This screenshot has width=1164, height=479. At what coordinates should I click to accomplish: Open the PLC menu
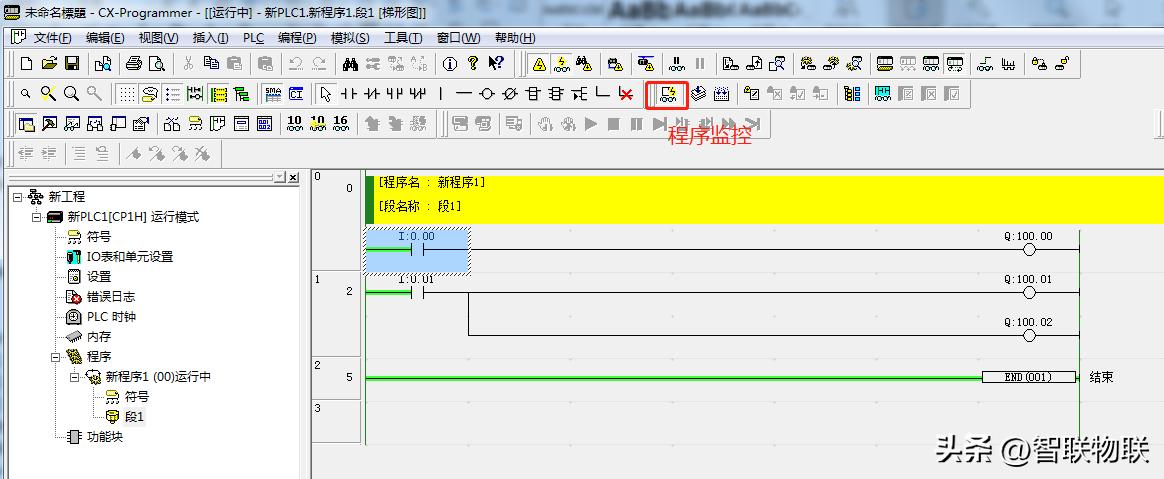[x=253, y=38]
